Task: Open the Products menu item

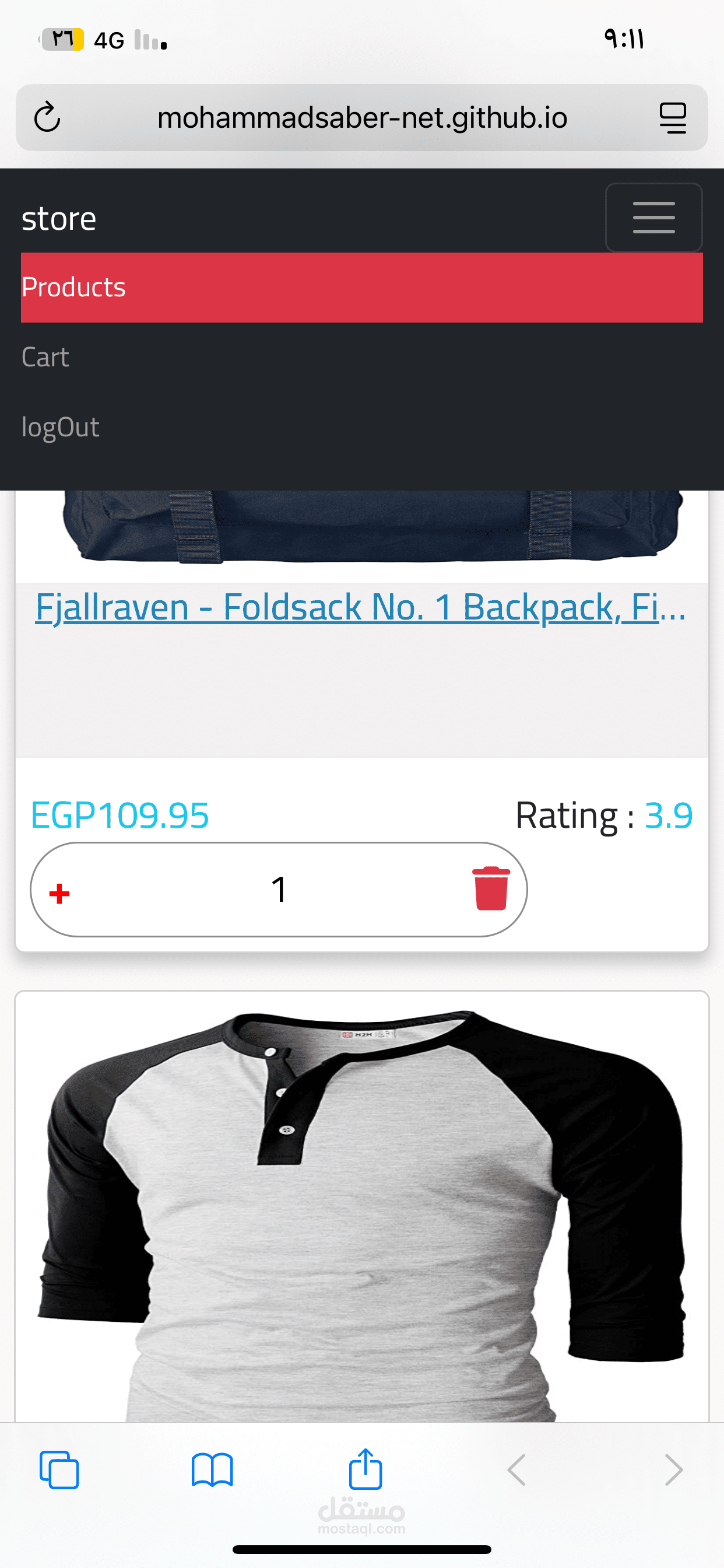Action: [361, 288]
